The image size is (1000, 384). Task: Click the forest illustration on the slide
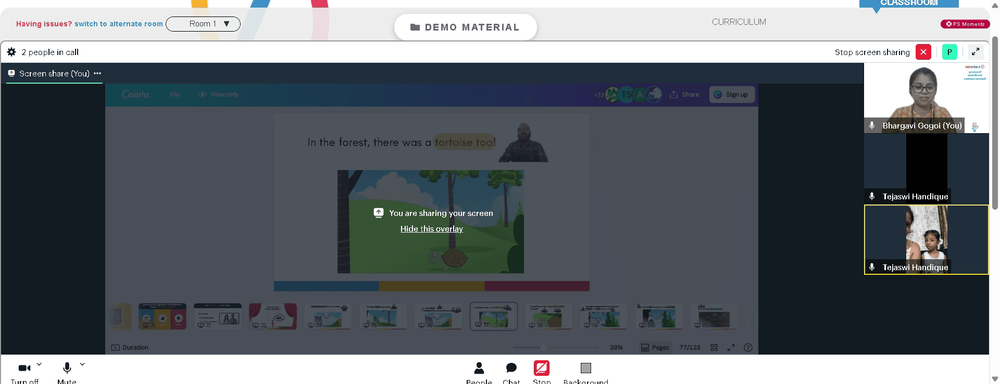[430, 221]
